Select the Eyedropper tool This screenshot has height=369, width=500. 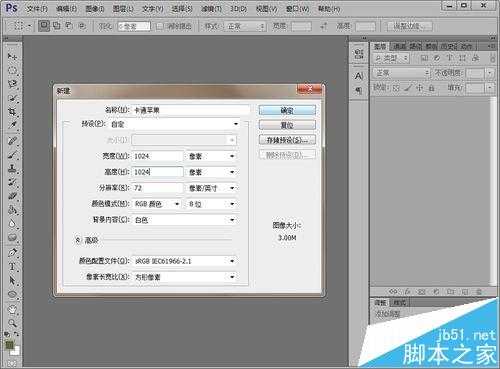click(x=12, y=125)
